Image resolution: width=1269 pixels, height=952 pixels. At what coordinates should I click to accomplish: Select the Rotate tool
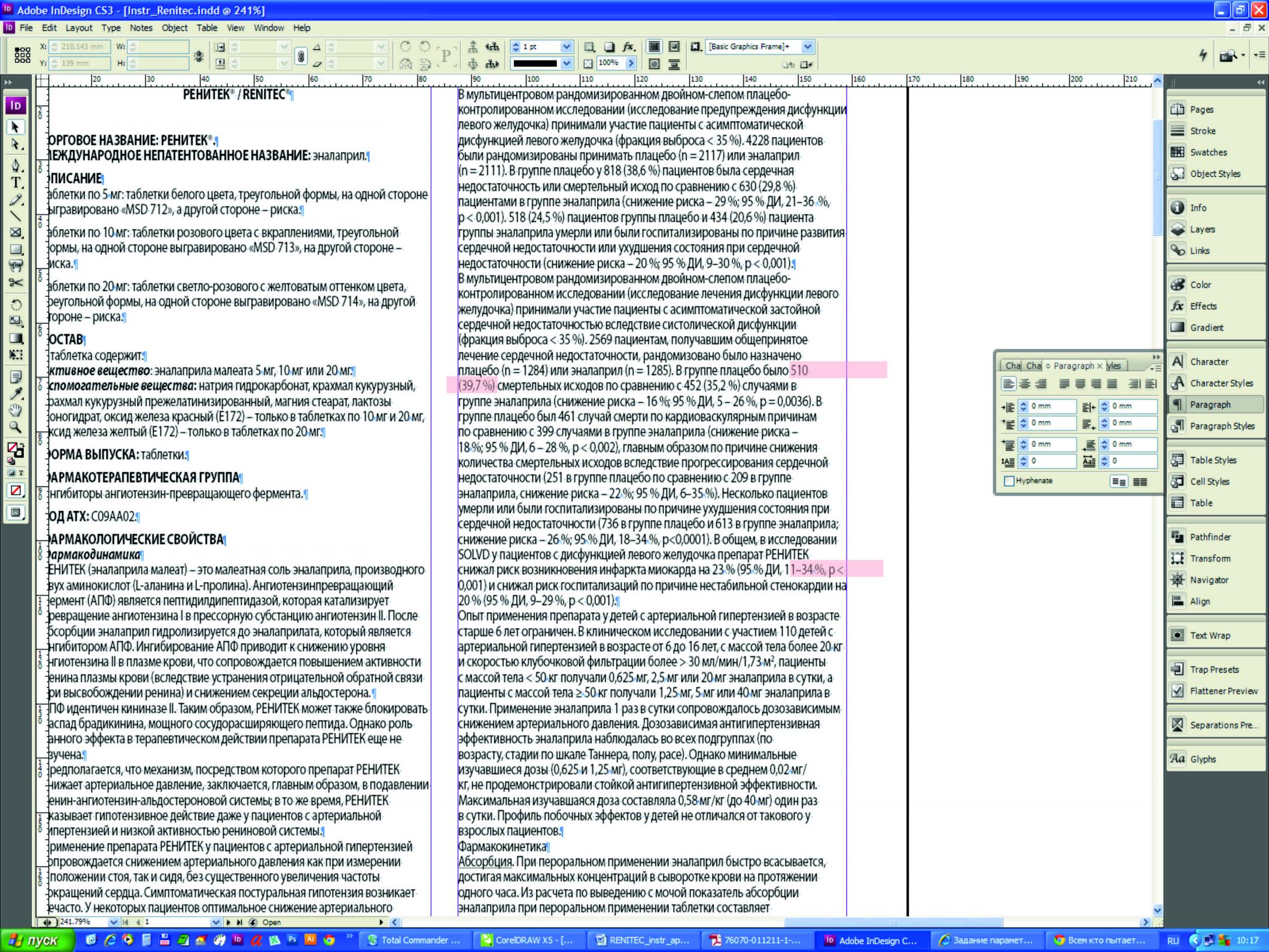(16, 305)
